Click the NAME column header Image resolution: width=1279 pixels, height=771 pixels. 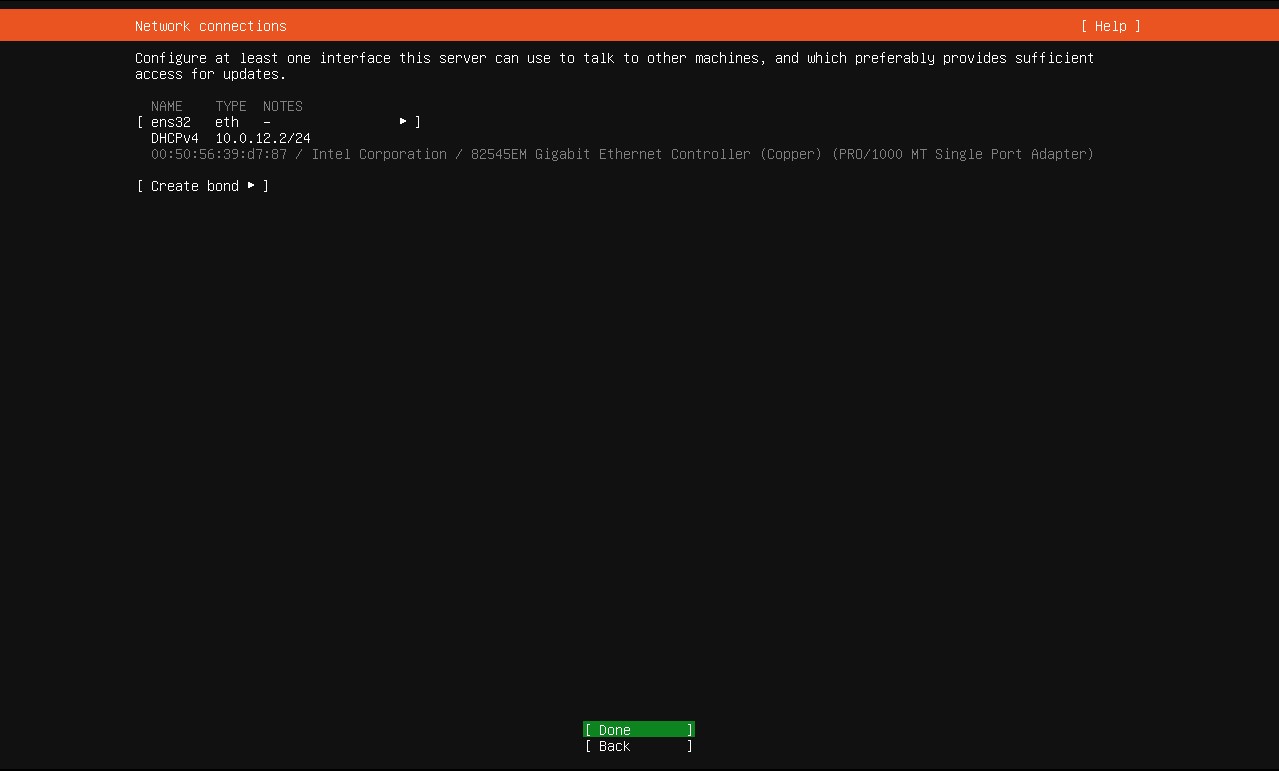click(166, 106)
